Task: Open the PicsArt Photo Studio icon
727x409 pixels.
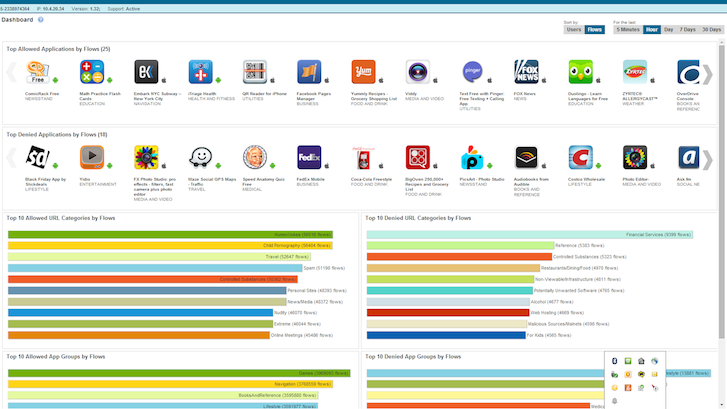Action: [x=472, y=158]
